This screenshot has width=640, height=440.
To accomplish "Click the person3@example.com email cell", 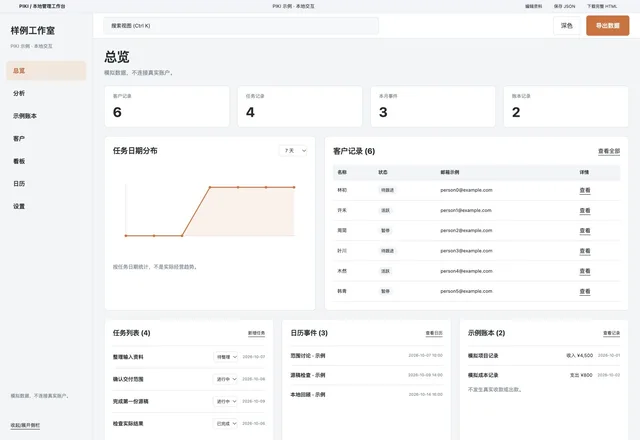I will pos(466,251).
